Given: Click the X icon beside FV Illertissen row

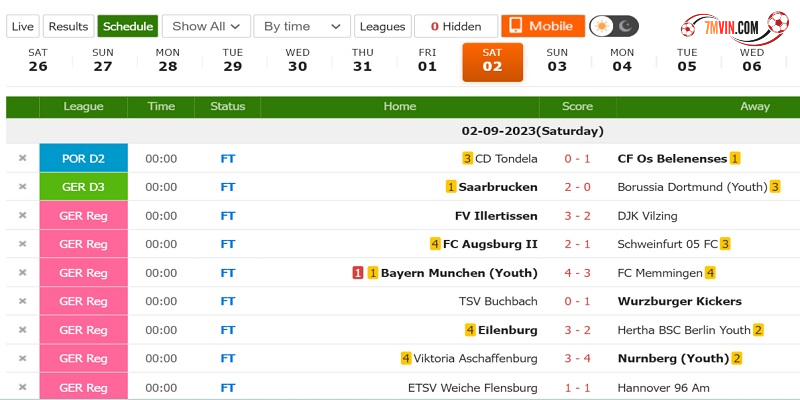Looking at the screenshot, I should 22,216.
